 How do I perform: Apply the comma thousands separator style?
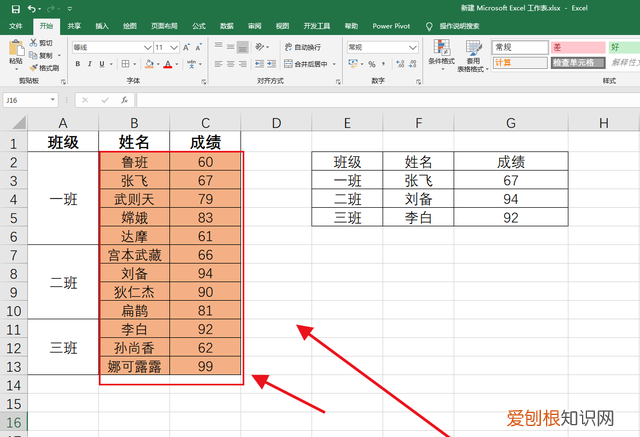click(x=383, y=64)
